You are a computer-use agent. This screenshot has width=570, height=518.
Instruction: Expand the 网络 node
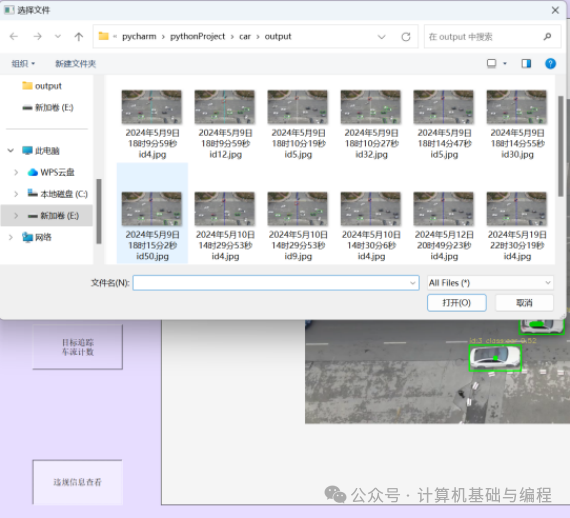[11, 237]
